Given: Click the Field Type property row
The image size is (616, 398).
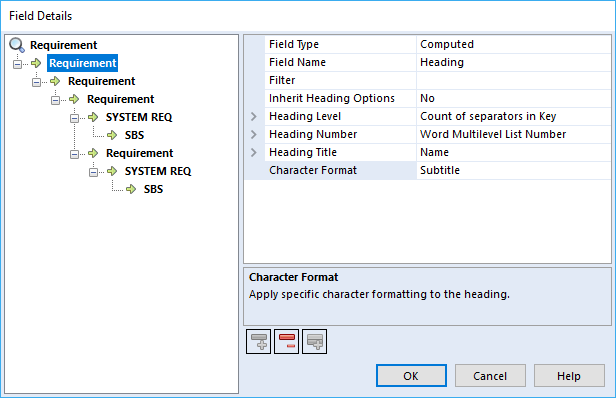Looking at the screenshot, I should 428,44.
